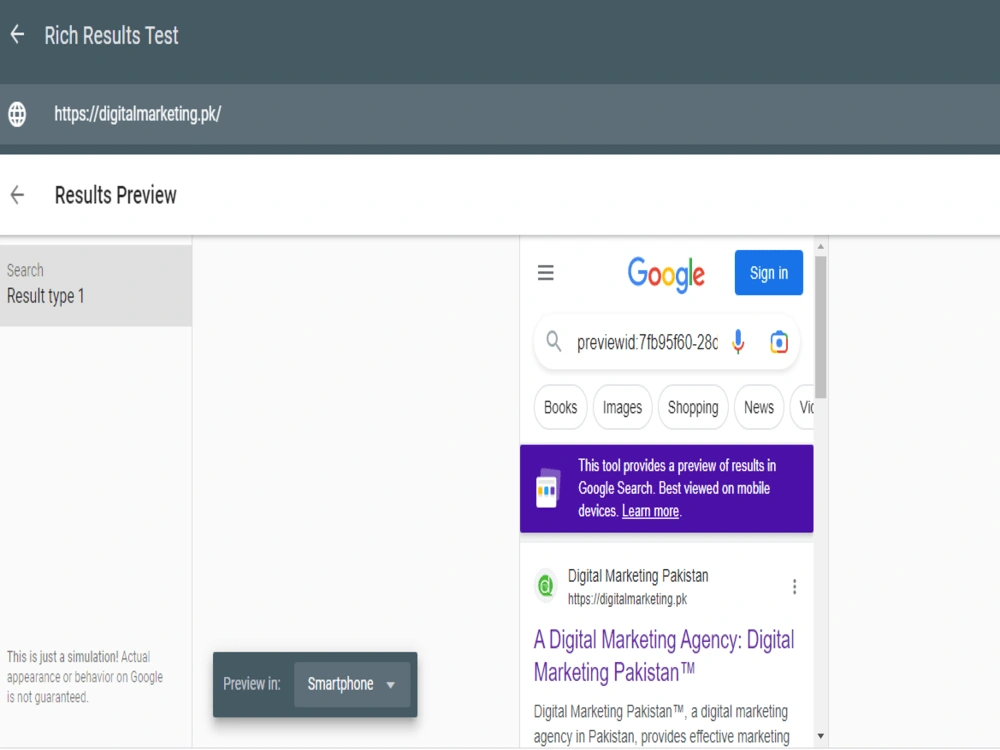Viewport: 1000px width, 750px height.
Task: Click the Rich Results Test title
Action: (111, 36)
